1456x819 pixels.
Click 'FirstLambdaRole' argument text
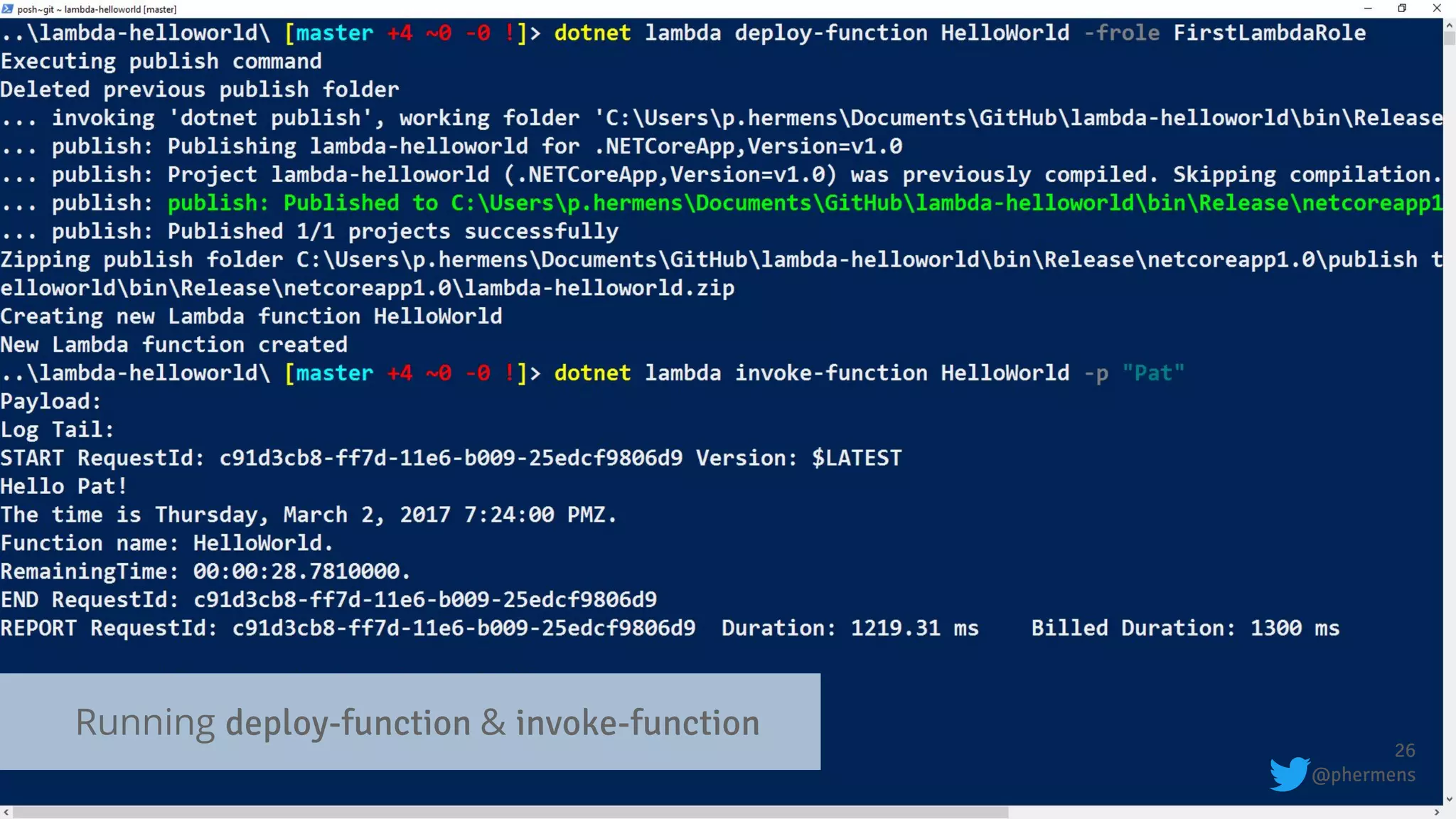pyautogui.click(x=1270, y=33)
